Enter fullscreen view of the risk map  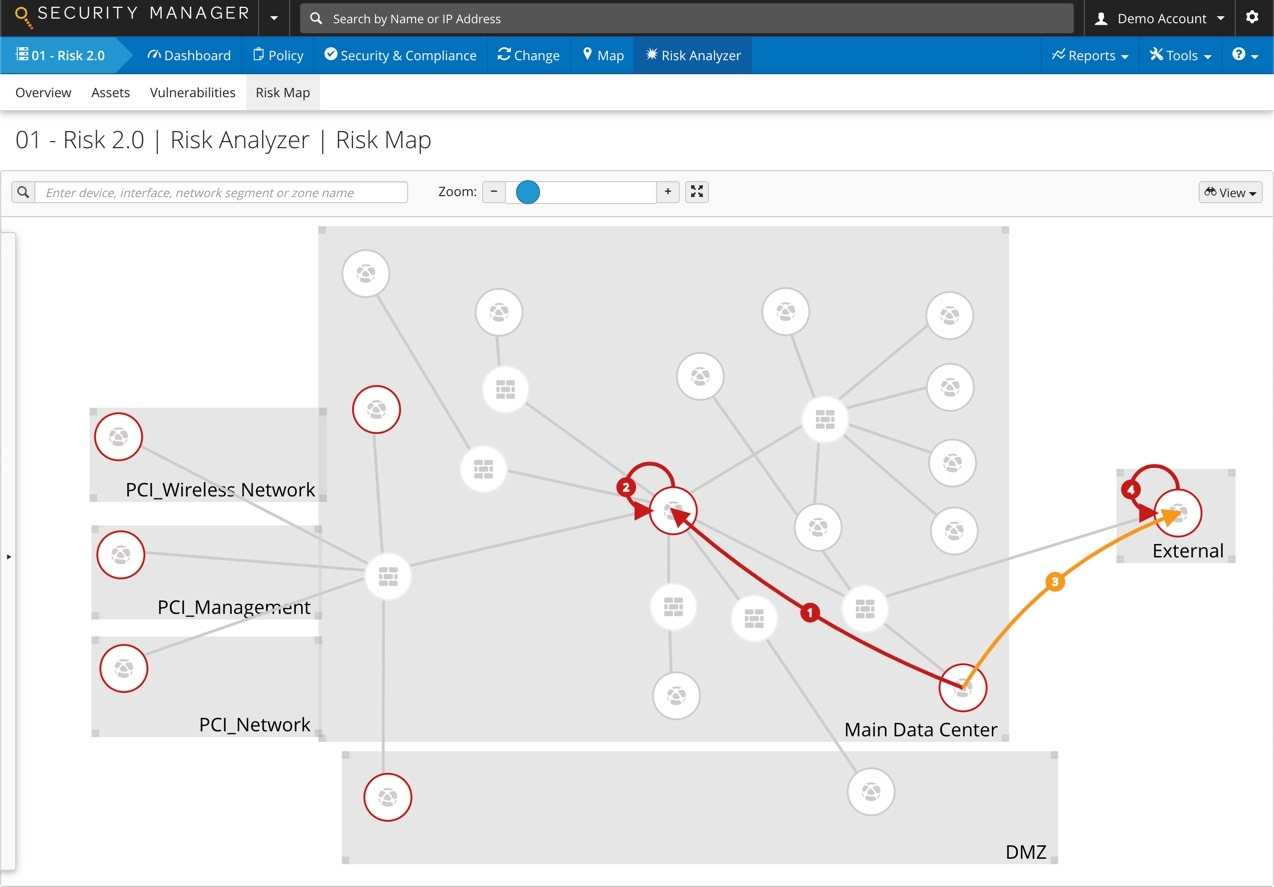click(x=696, y=191)
